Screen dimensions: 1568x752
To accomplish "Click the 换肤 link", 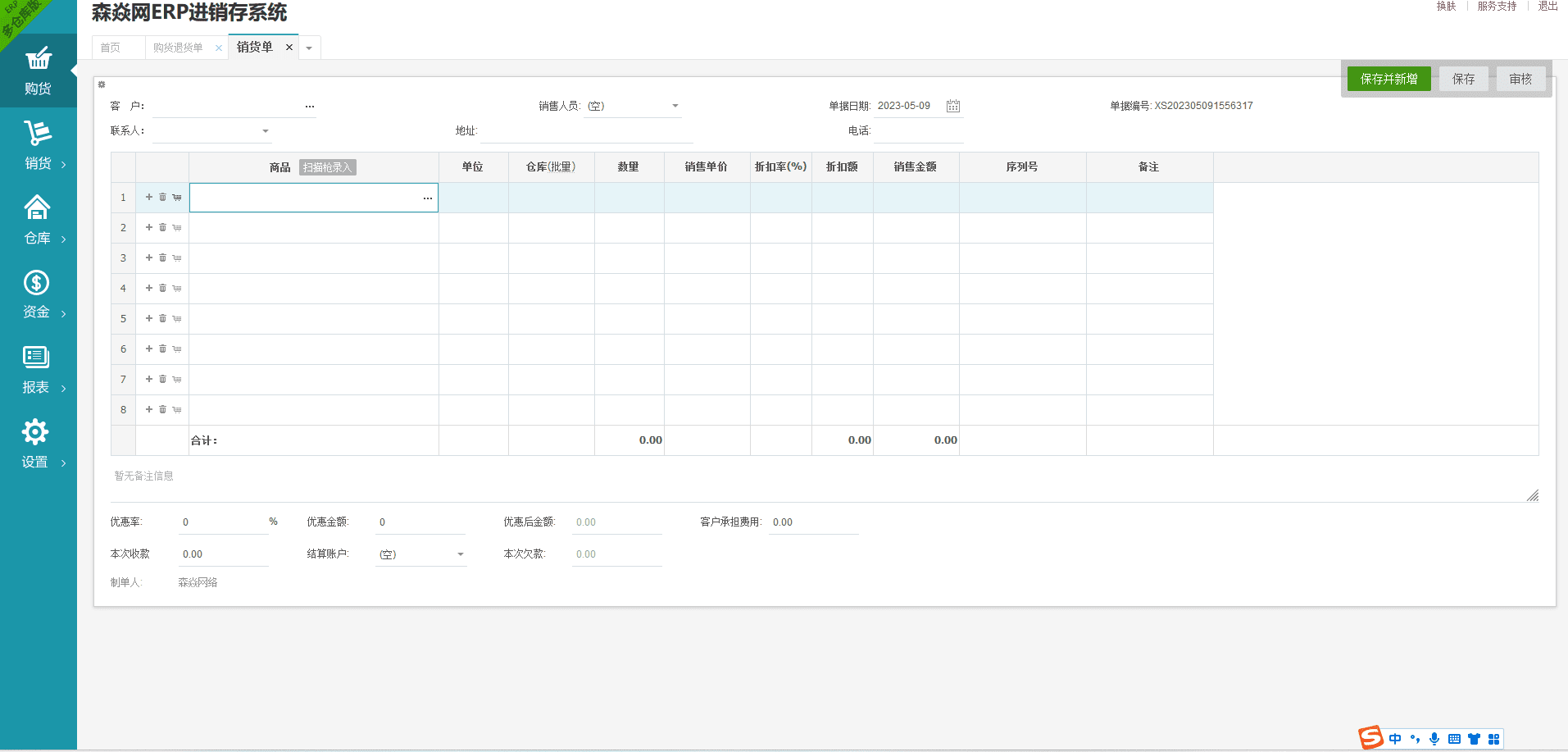I will point(1447,6).
